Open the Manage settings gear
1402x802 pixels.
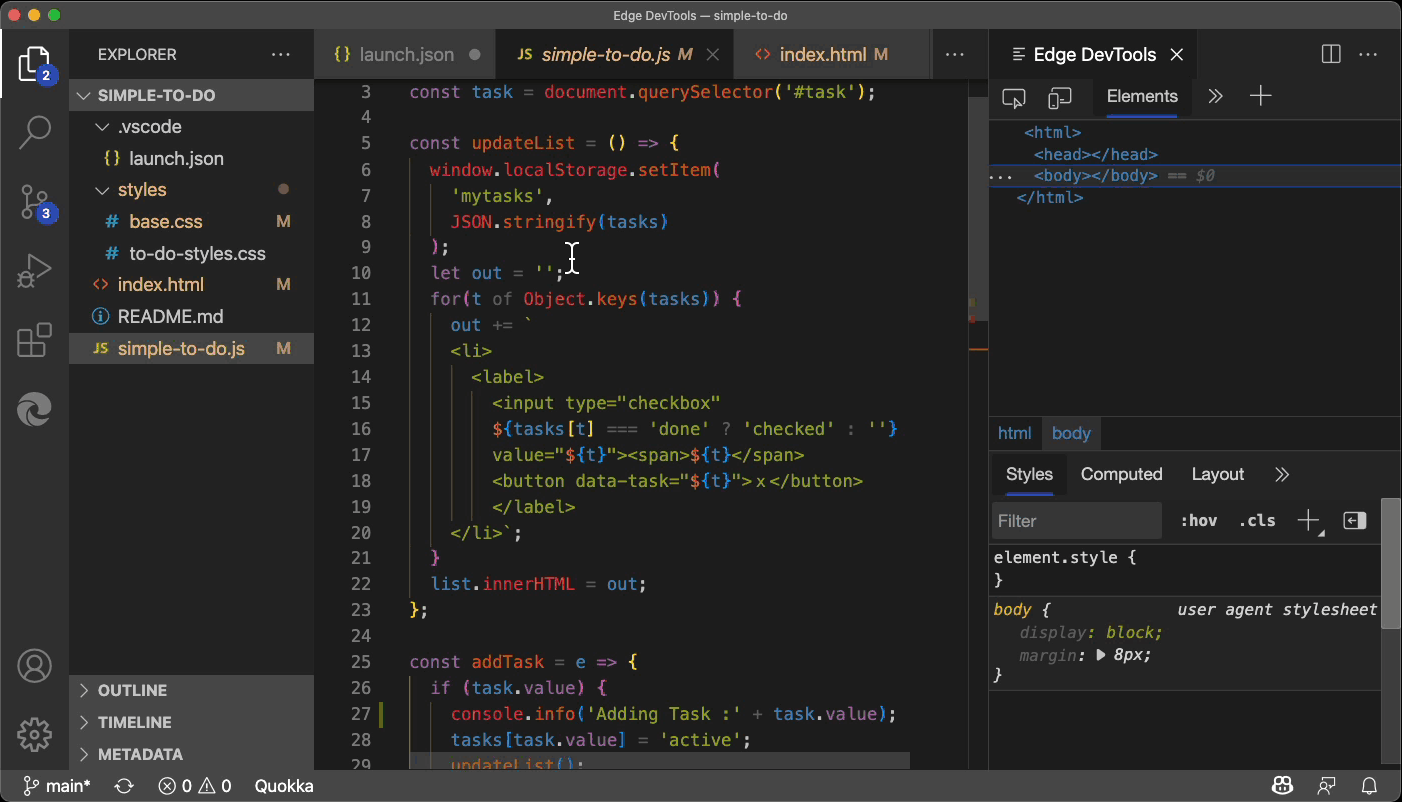34,735
